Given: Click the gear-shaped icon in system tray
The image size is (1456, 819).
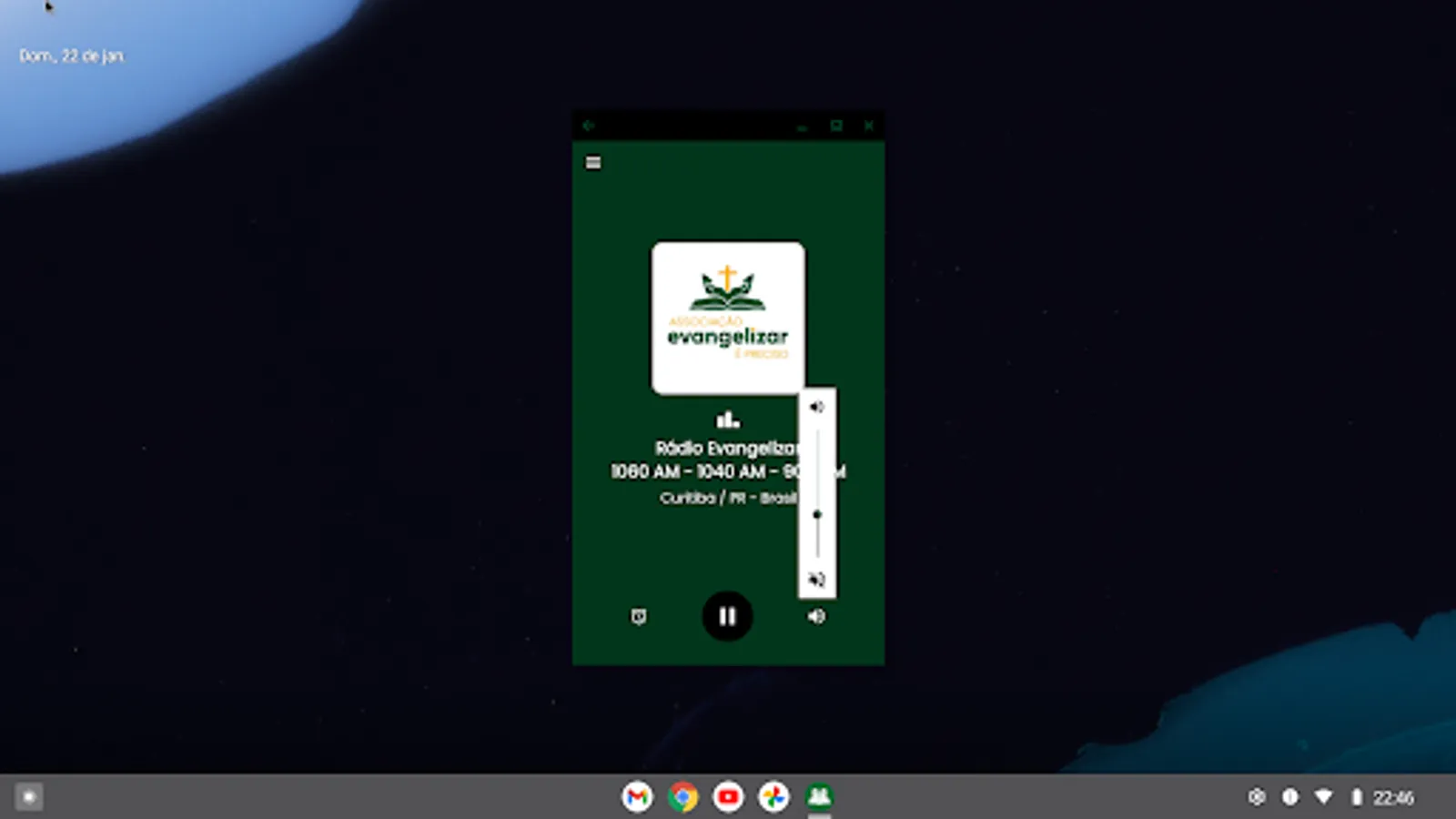Looking at the screenshot, I should click(1257, 797).
